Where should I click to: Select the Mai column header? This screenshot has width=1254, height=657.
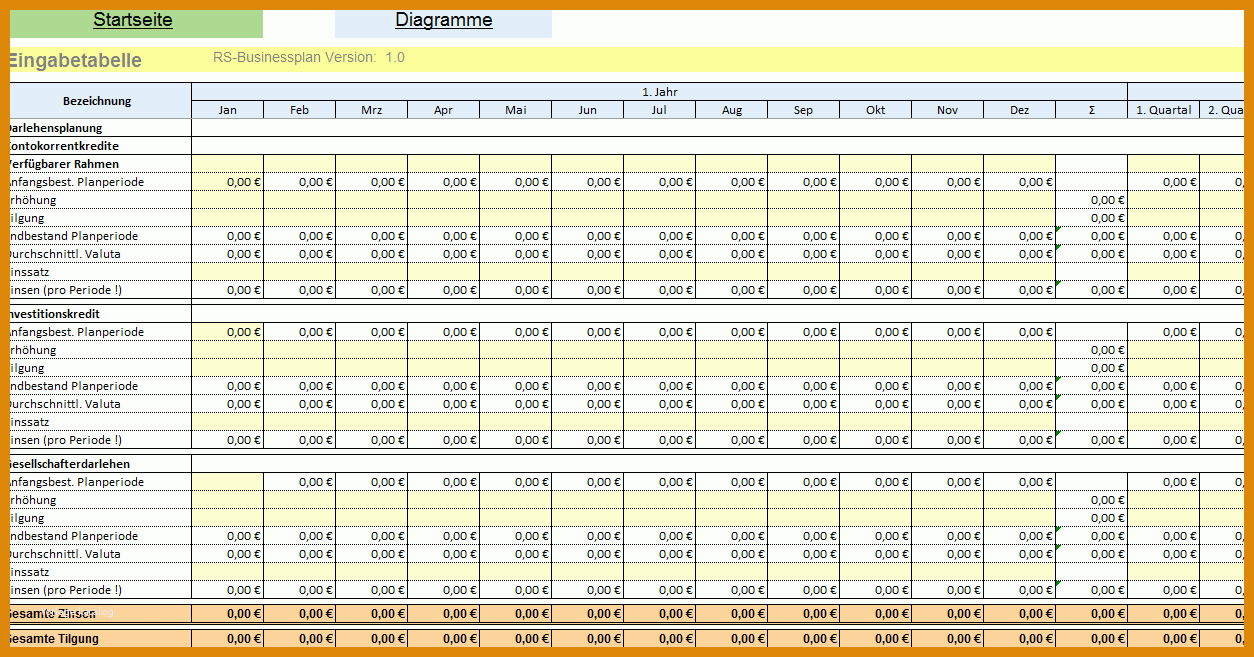click(x=516, y=110)
